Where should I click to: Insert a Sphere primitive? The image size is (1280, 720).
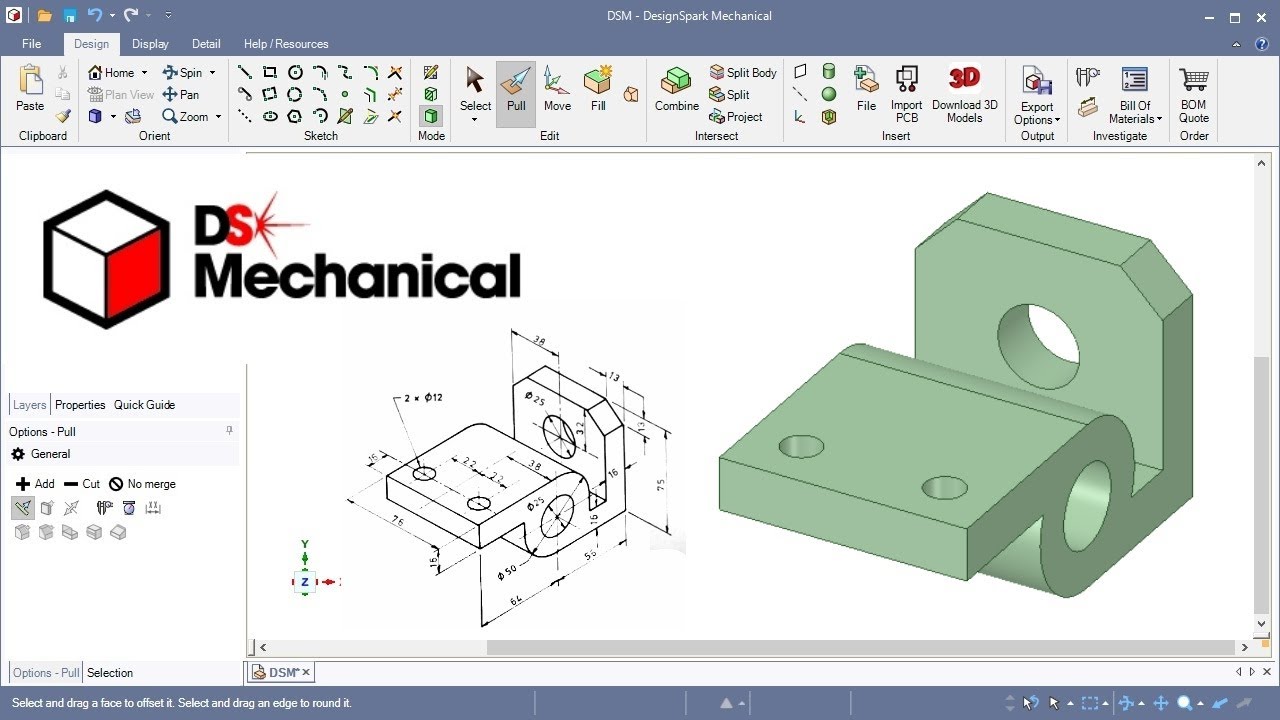coord(829,94)
